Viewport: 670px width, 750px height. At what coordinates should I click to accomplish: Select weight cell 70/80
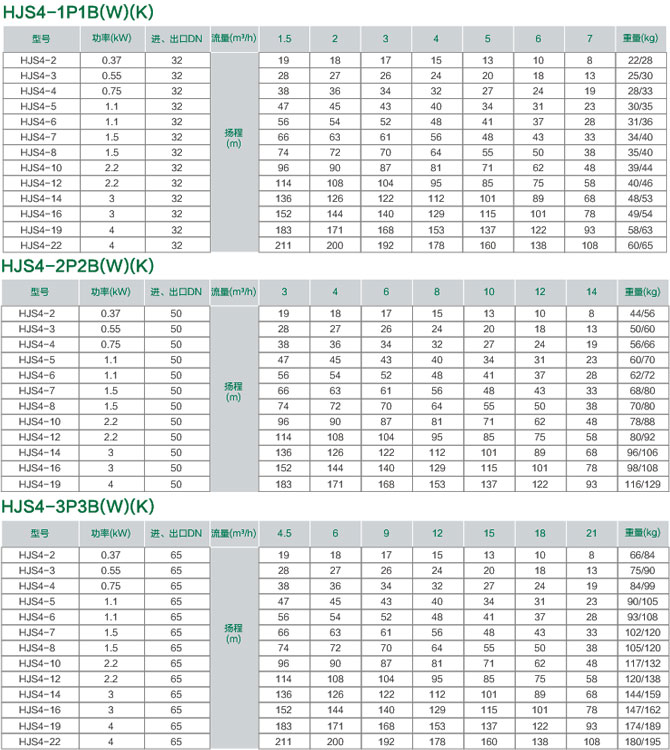tap(642, 406)
